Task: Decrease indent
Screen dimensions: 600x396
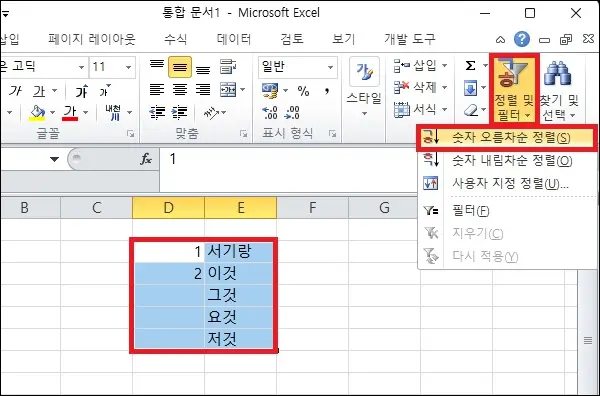Action: pyautogui.click(x=157, y=112)
